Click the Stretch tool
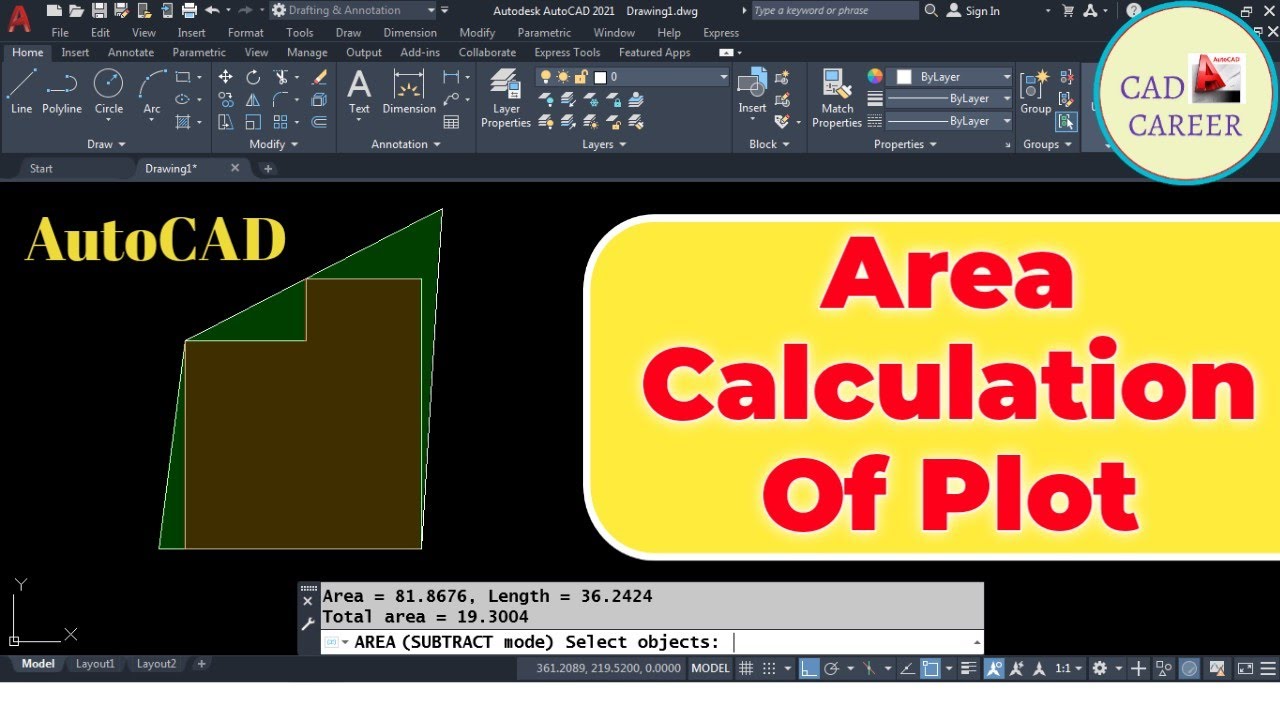This screenshot has height=720, width=1280. point(226,122)
